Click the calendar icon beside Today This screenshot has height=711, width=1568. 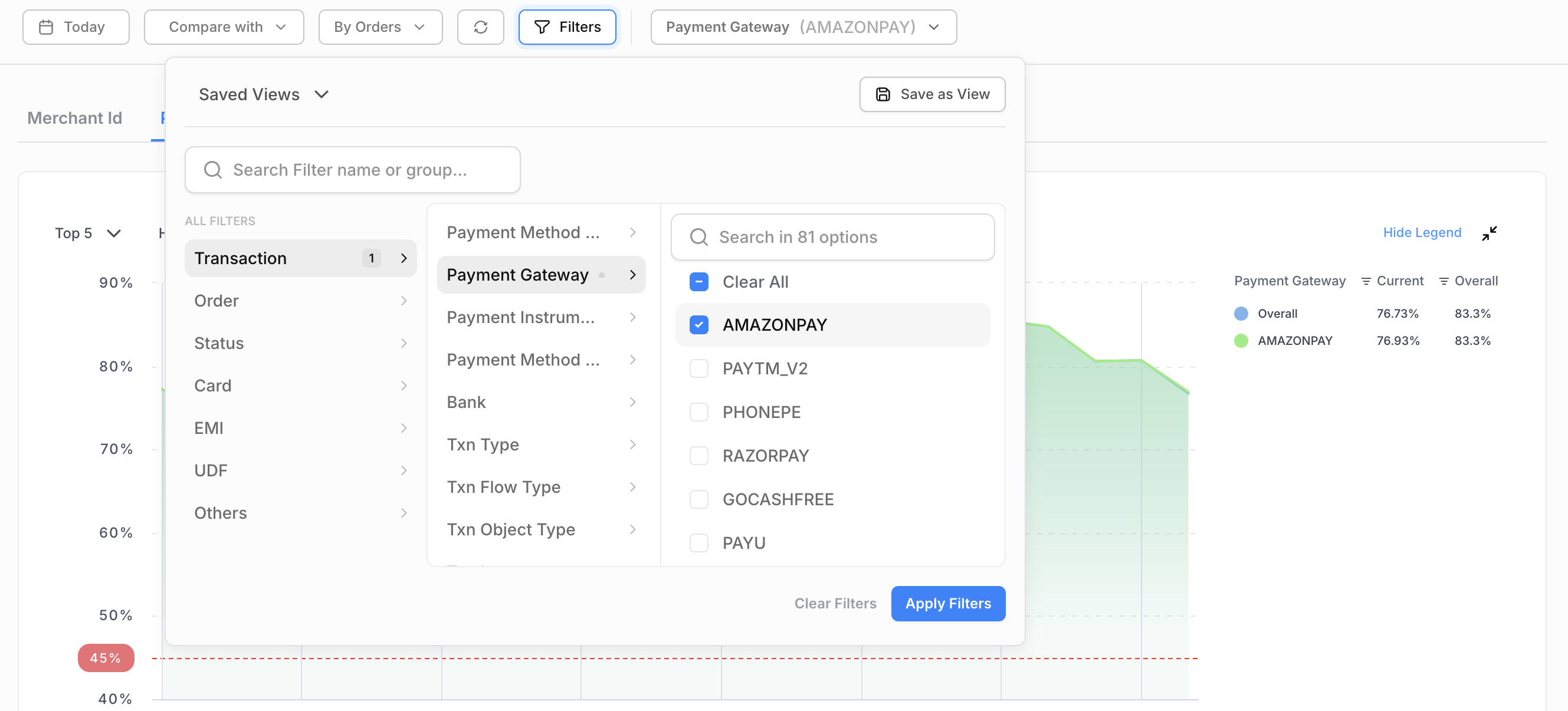point(46,27)
